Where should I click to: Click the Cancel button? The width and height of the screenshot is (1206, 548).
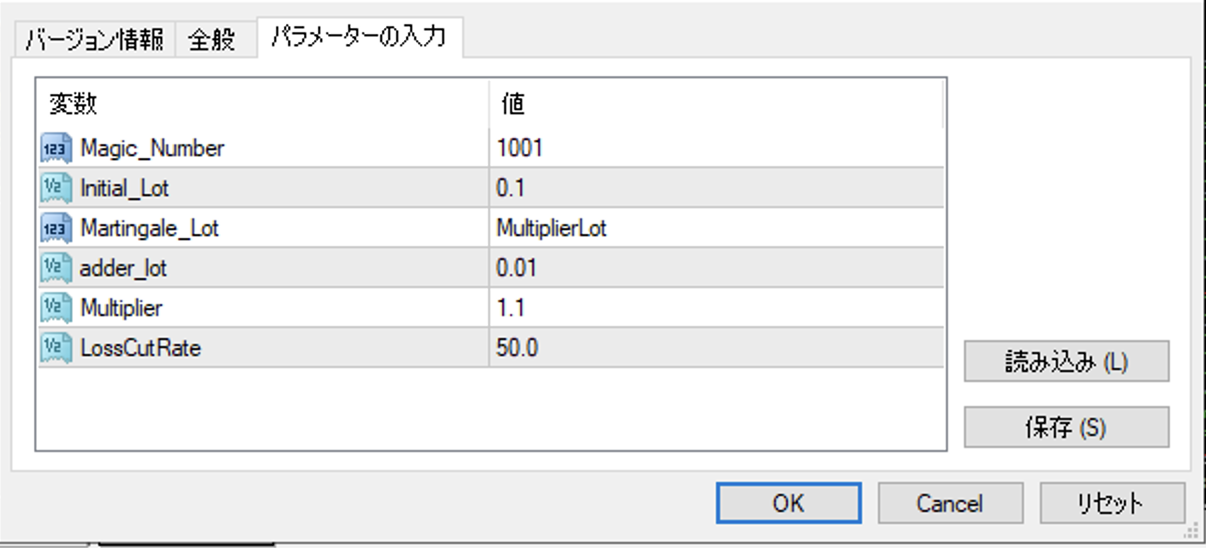click(950, 503)
